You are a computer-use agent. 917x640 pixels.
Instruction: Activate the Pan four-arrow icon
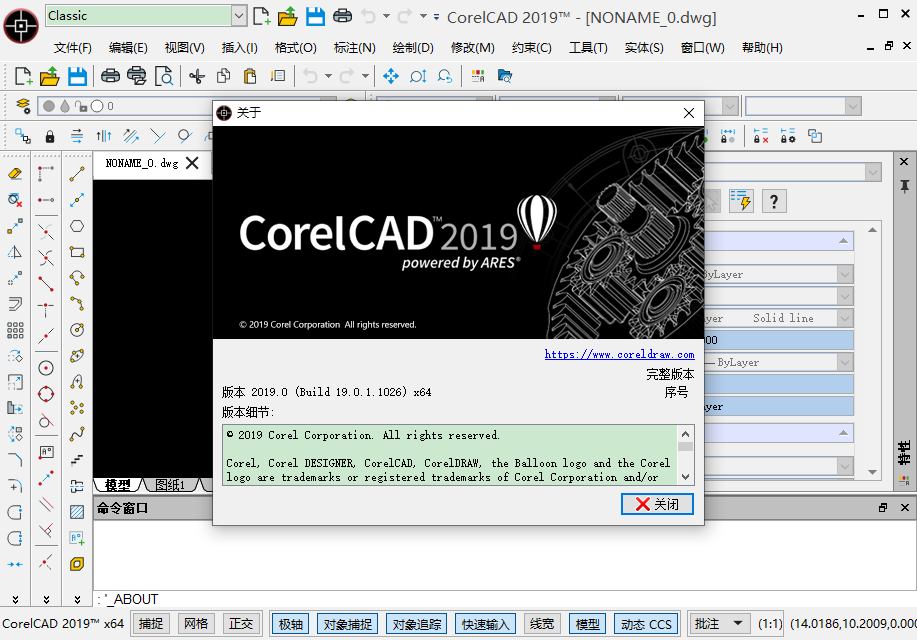pyautogui.click(x=391, y=76)
